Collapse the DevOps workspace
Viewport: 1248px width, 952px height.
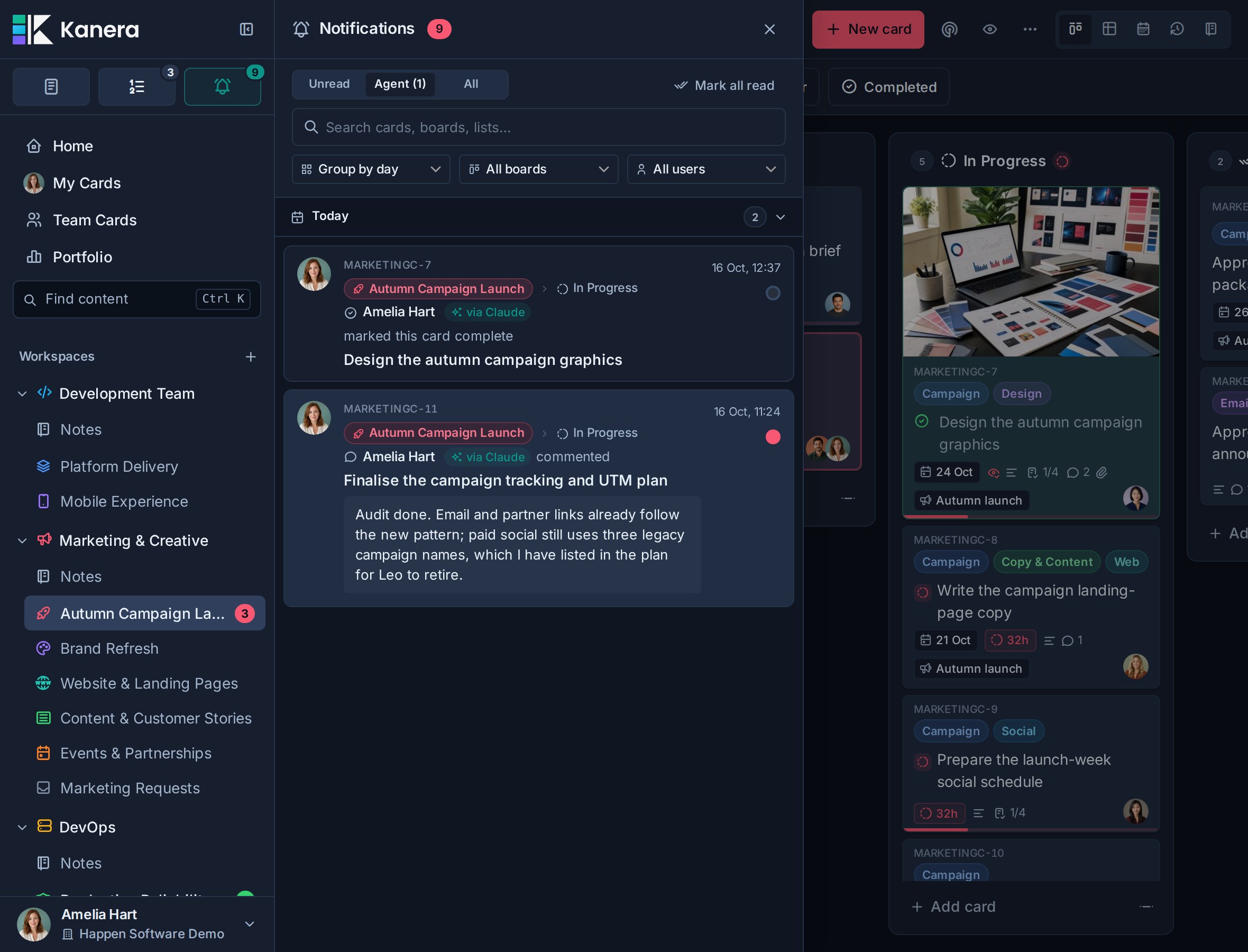coord(22,827)
